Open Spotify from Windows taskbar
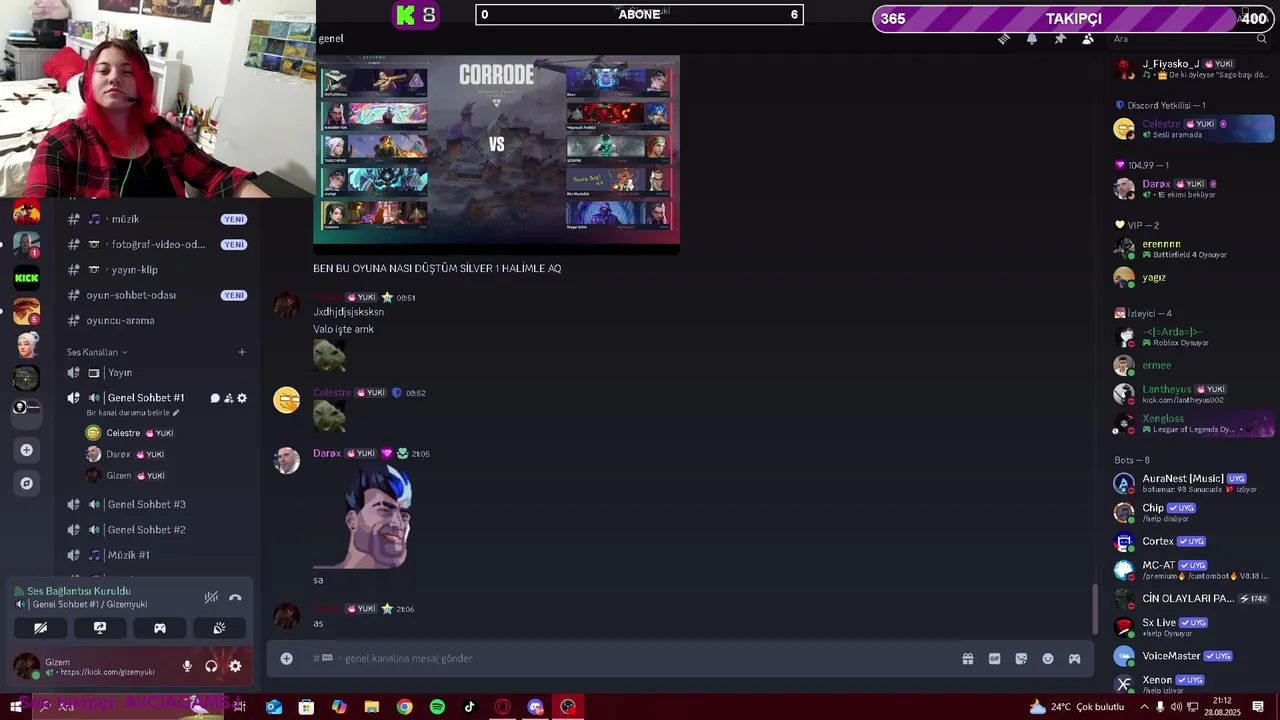This screenshot has height=720, width=1280. pos(437,707)
